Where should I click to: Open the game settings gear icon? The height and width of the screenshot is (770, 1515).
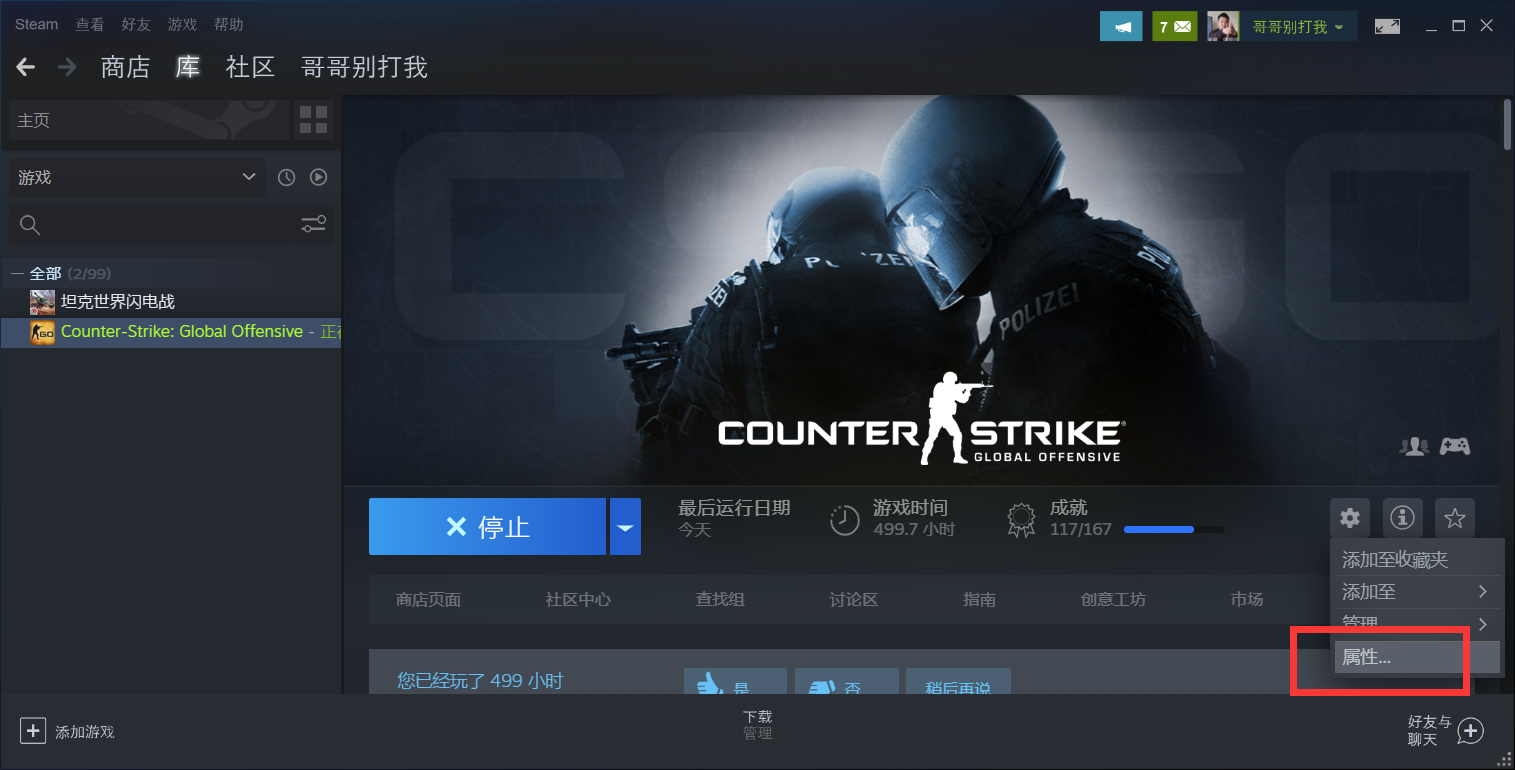tap(1350, 518)
